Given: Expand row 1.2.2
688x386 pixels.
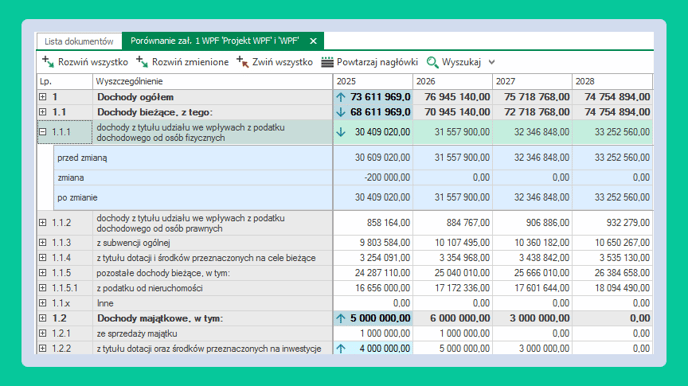Looking at the screenshot, I should [43, 349].
